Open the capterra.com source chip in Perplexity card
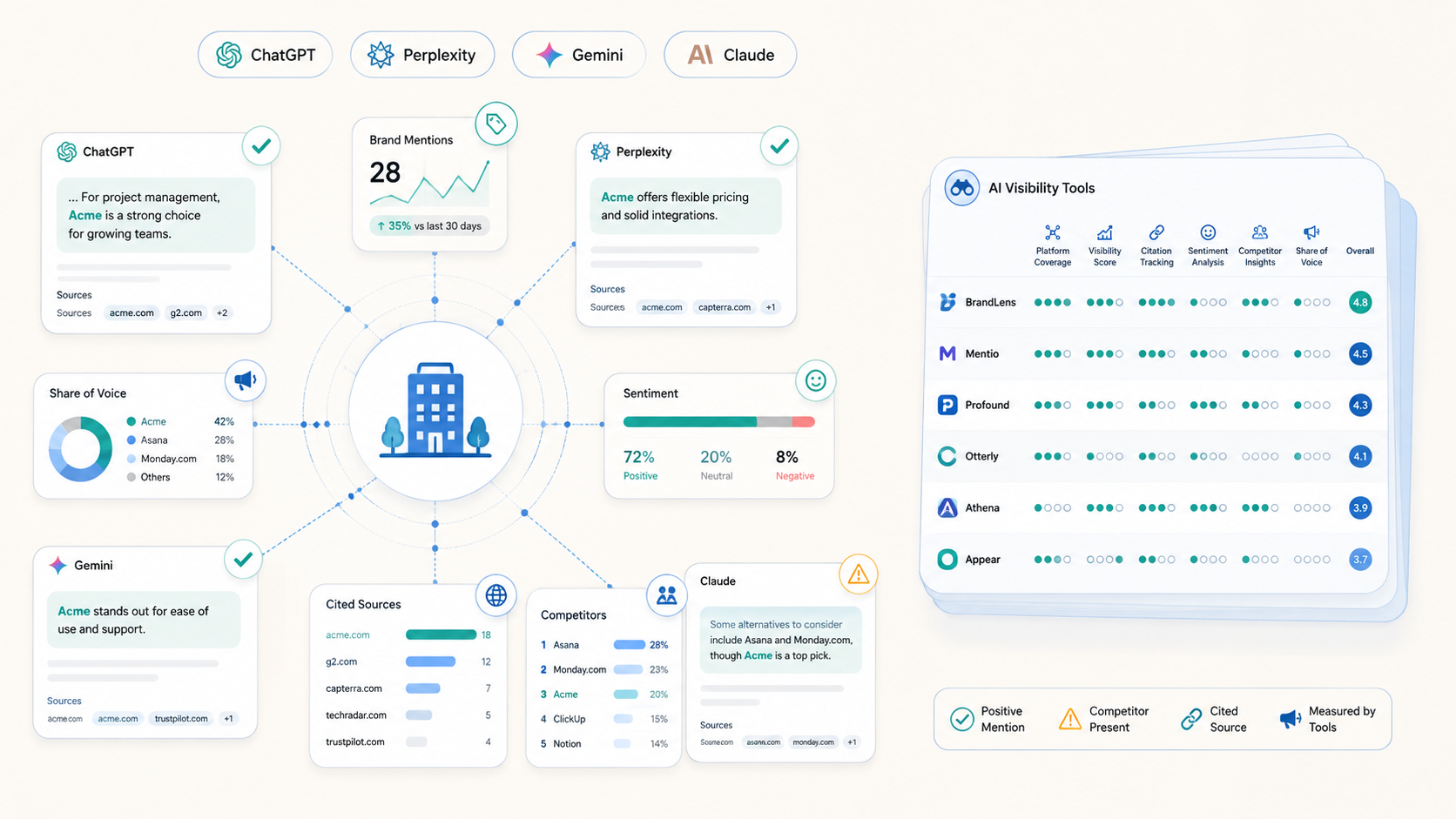1456x819 pixels. [725, 307]
